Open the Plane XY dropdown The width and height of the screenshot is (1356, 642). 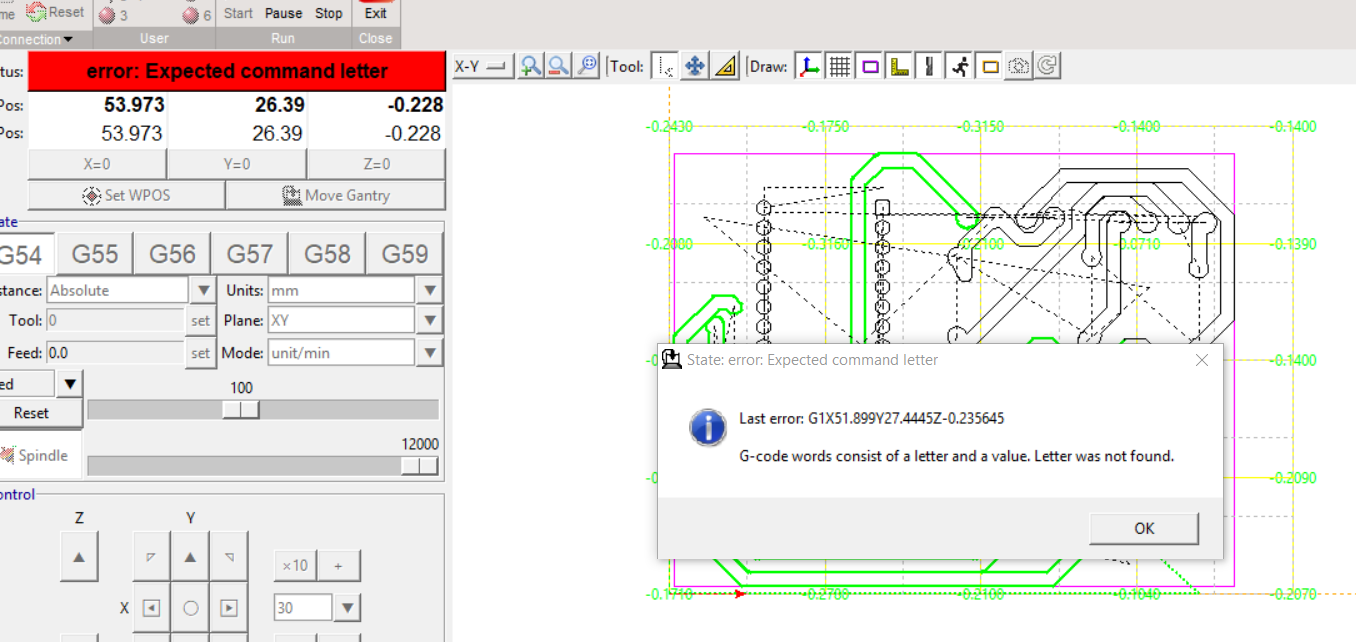pyautogui.click(x=429, y=321)
